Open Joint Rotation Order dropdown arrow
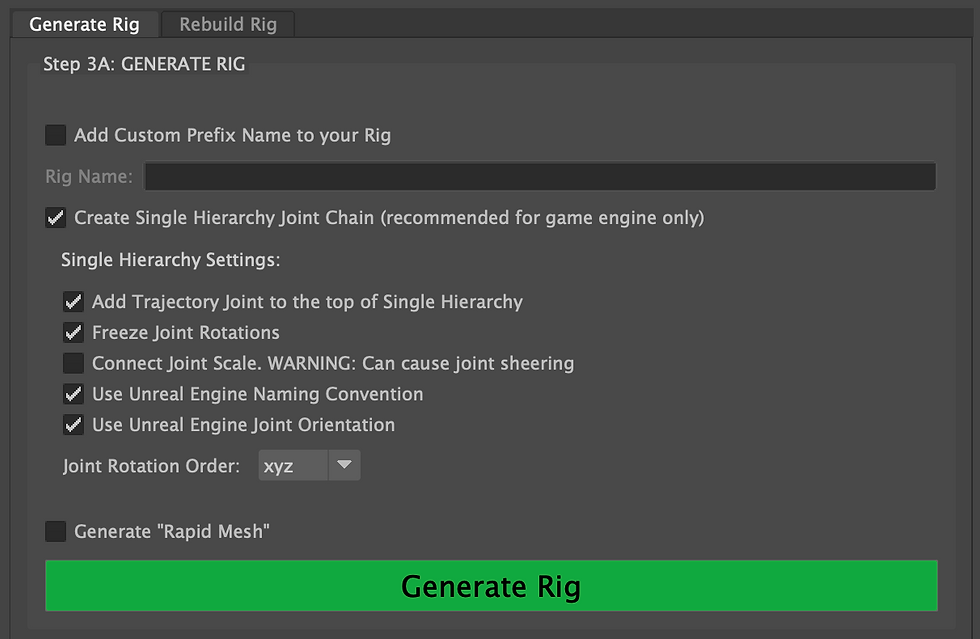 [344, 465]
